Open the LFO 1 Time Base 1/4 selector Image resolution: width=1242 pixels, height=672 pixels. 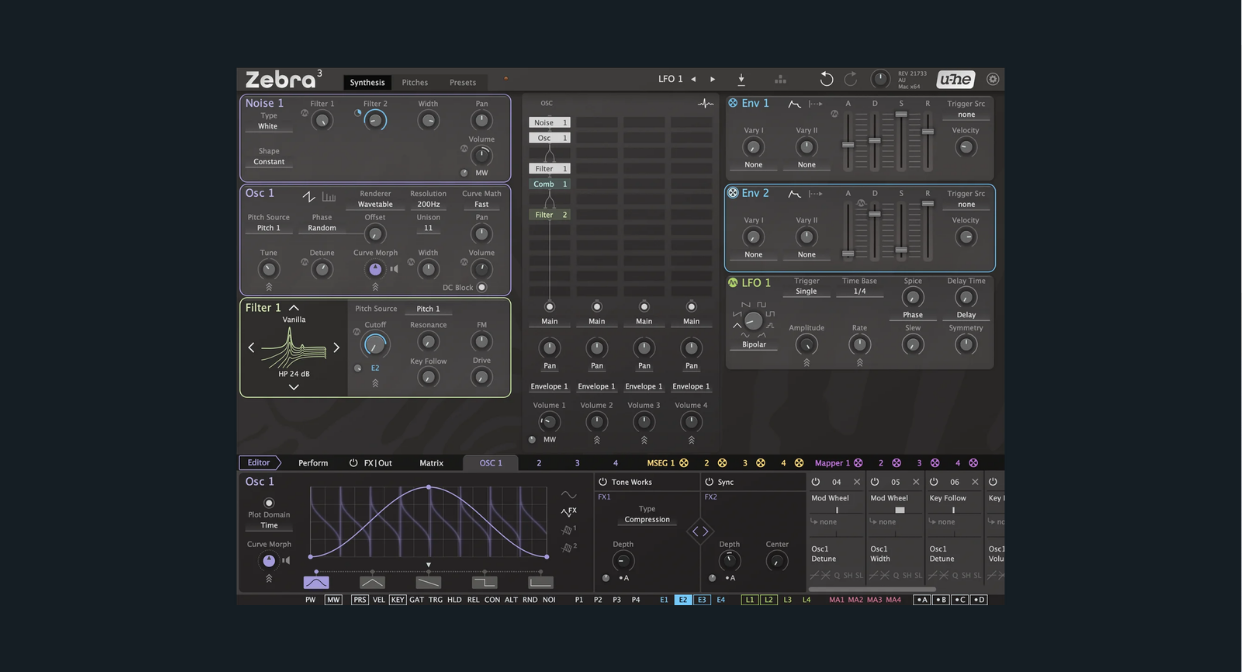[x=859, y=291]
